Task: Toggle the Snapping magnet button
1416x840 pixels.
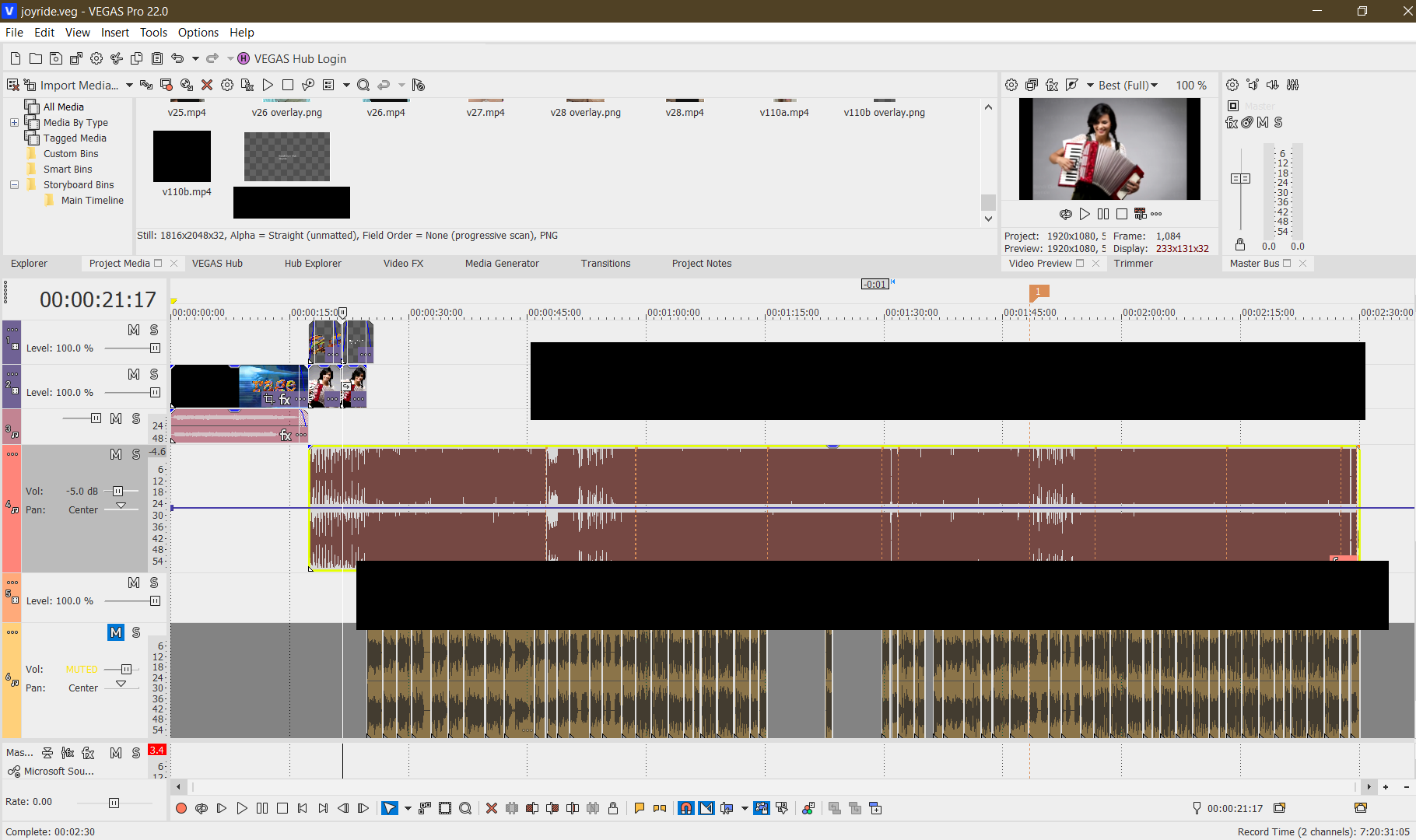Action: 685,808
